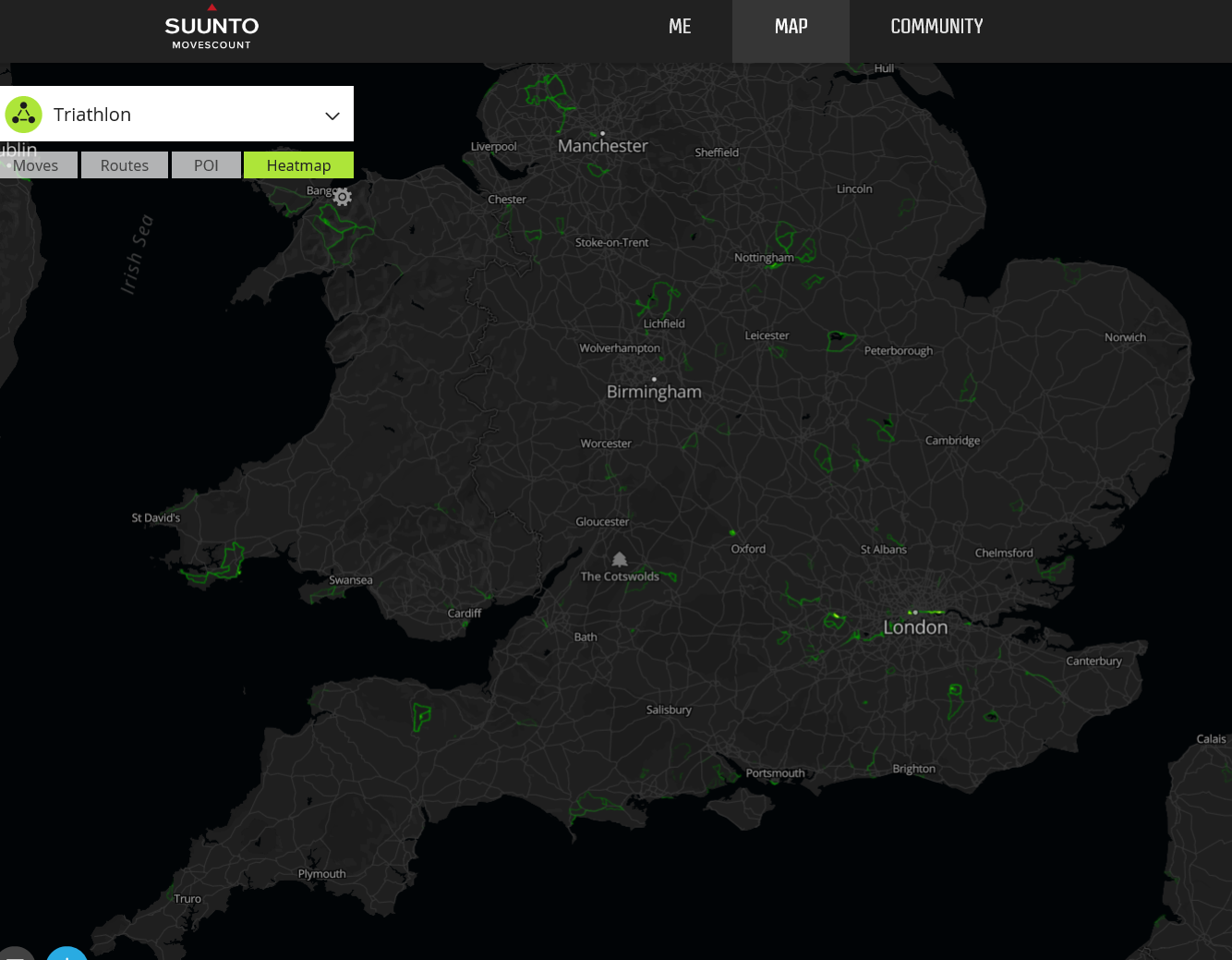Image resolution: width=1232 pixels, height=960 pixels.
Task: Click the Oxford city label
Action: [748, 549]
